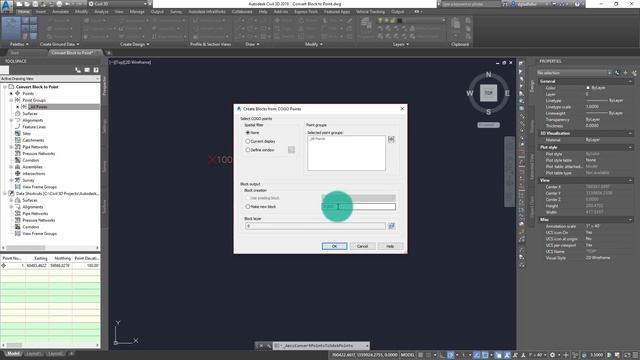The image size is (640, 360).
Task: Click the Sites icon in Prospector tree
Action: click(18, 133)
